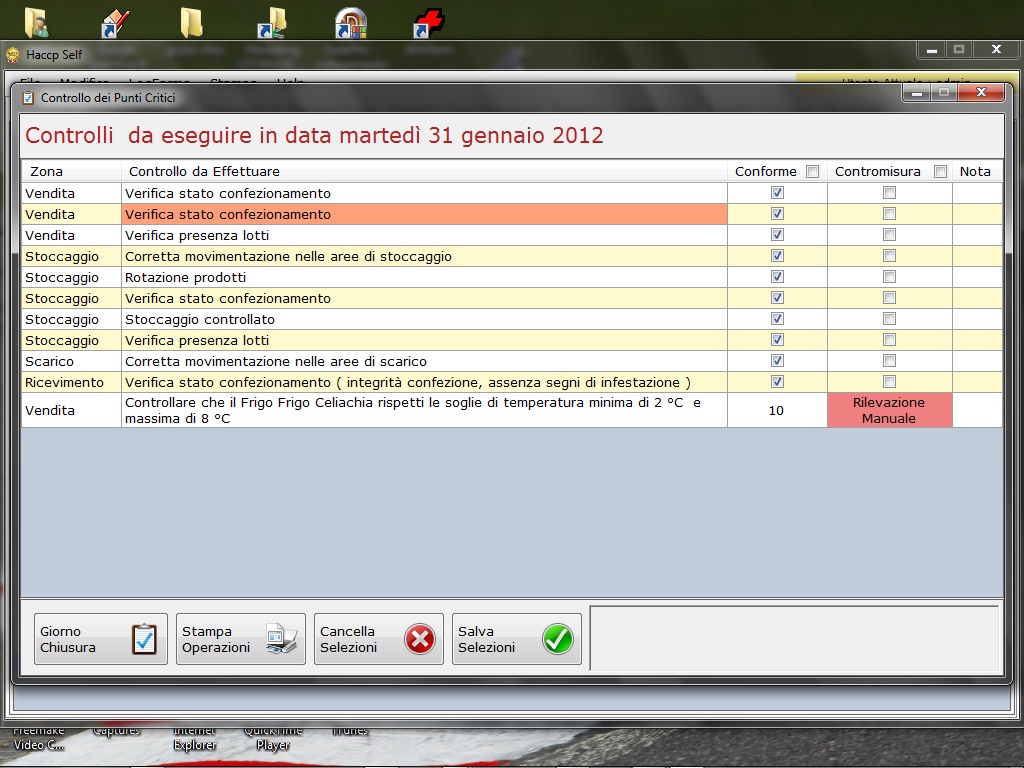This screenshot has height=768, width=1024.
Task: Click the Zona column header
Action: click(x=46, y=171)
